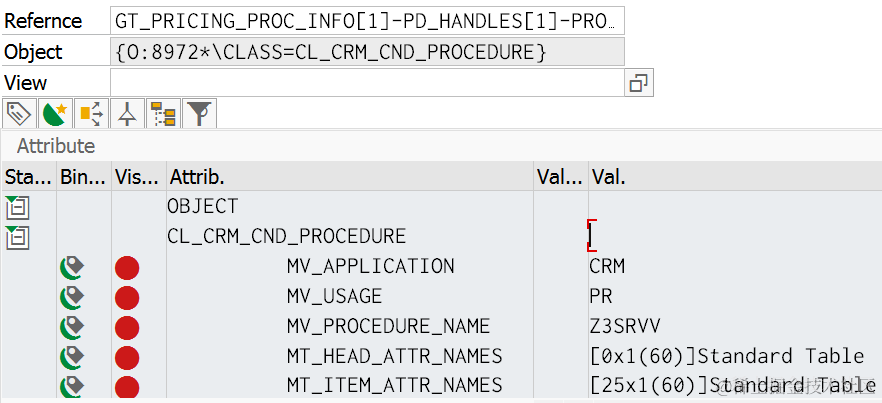
Task: Select the CL_CRM_CND_PROCEDURE attribute name cell
Action: 286,236
